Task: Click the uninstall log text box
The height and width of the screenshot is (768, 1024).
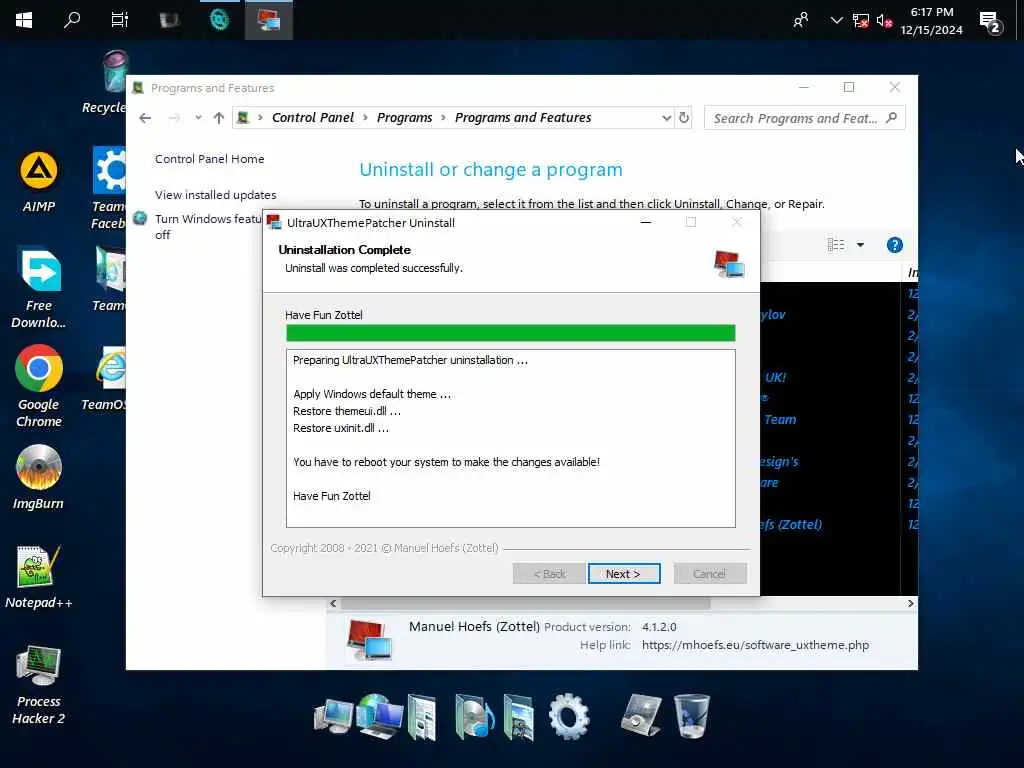Action: (511, 438)
